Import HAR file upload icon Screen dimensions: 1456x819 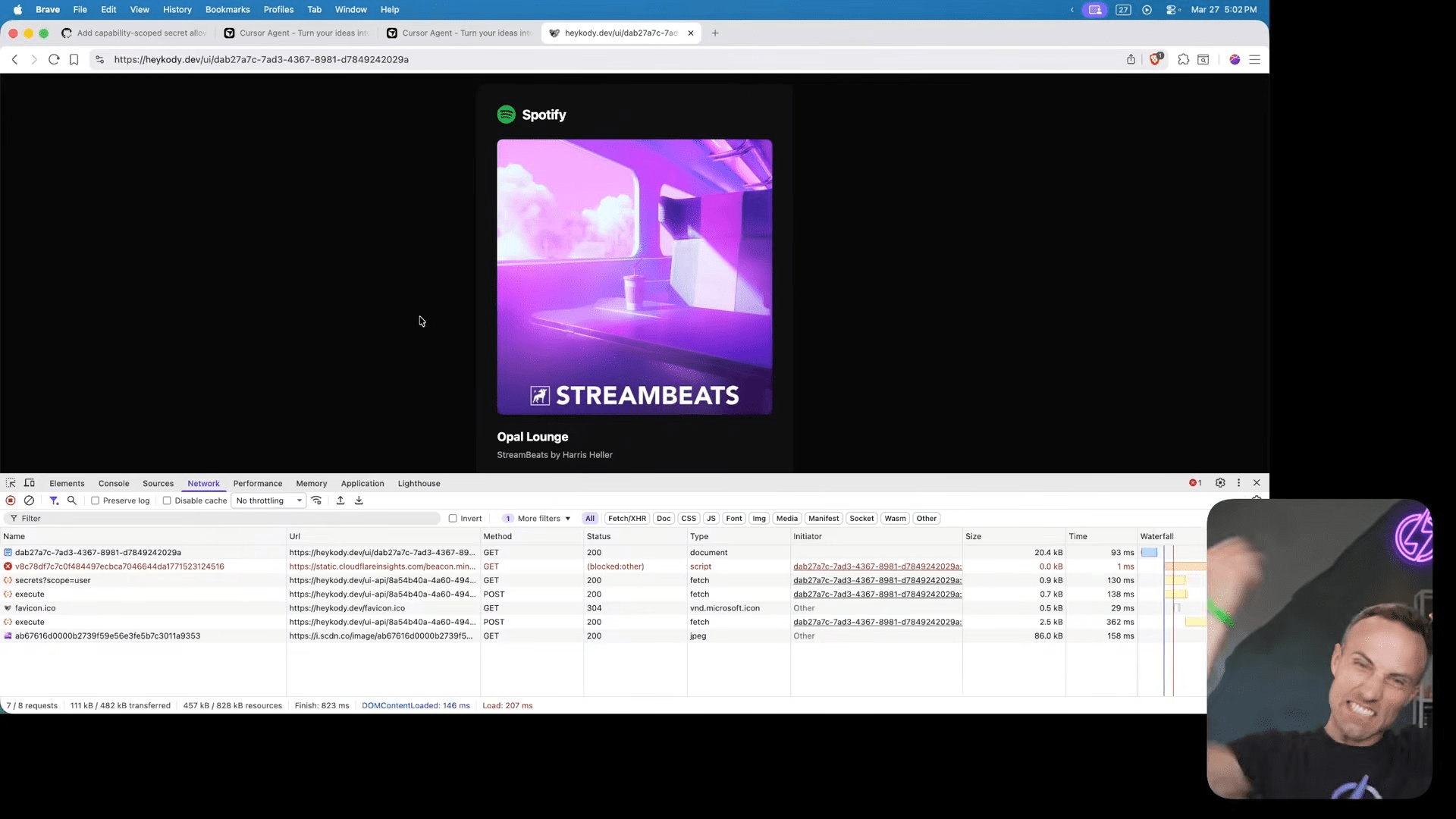(x=340, y=500)
